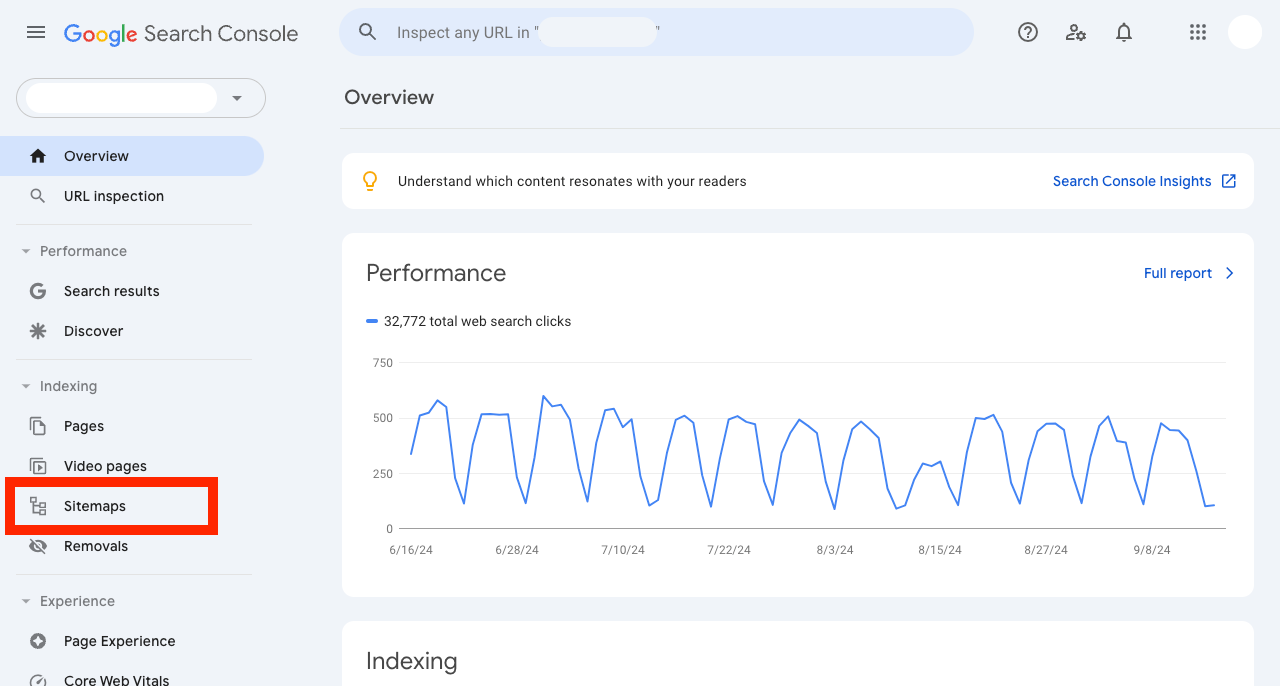Open the hamburger main menu

[36, 32]
